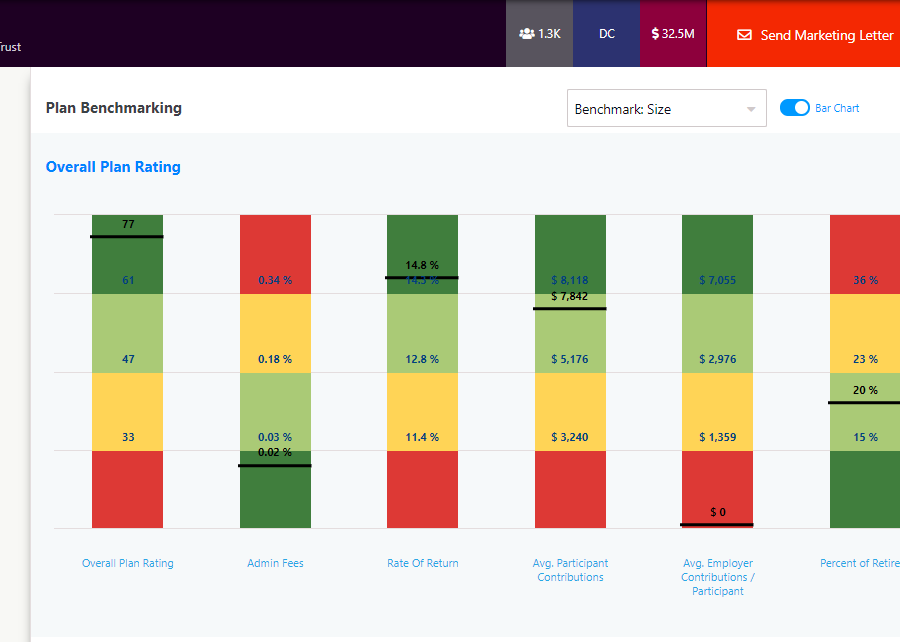Image resolution: width=900 pixels, height=642 pixels.
Task: Open the Overall Plan Rating axis label
Action: pos(128,563)
